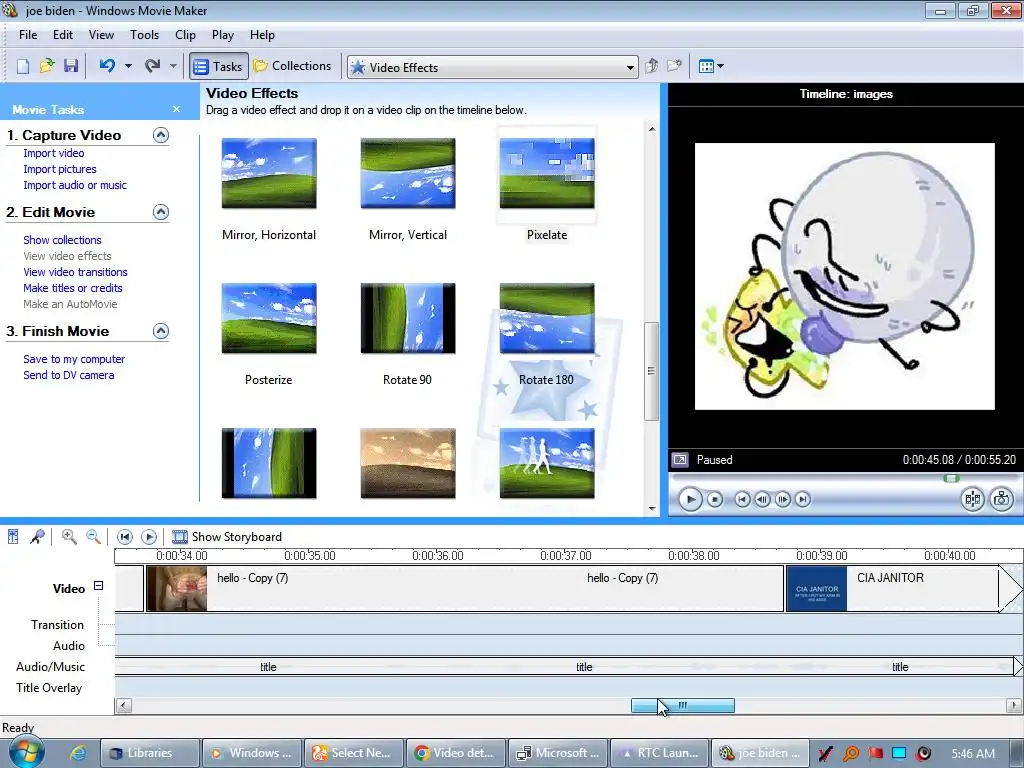1024x768 pixels.
Task: Collapse the Video track expander
Action: [x=98, y=586]
